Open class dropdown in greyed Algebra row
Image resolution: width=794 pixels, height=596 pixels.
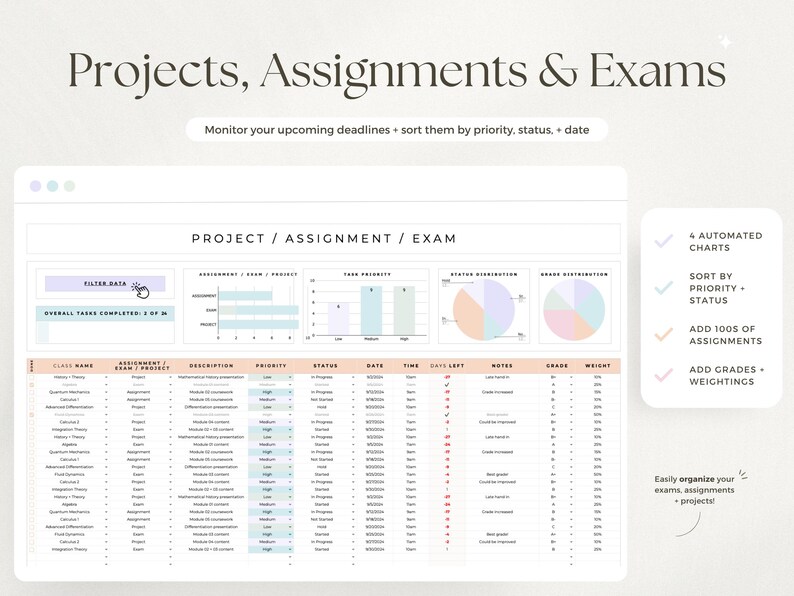[x=106, y=385]
